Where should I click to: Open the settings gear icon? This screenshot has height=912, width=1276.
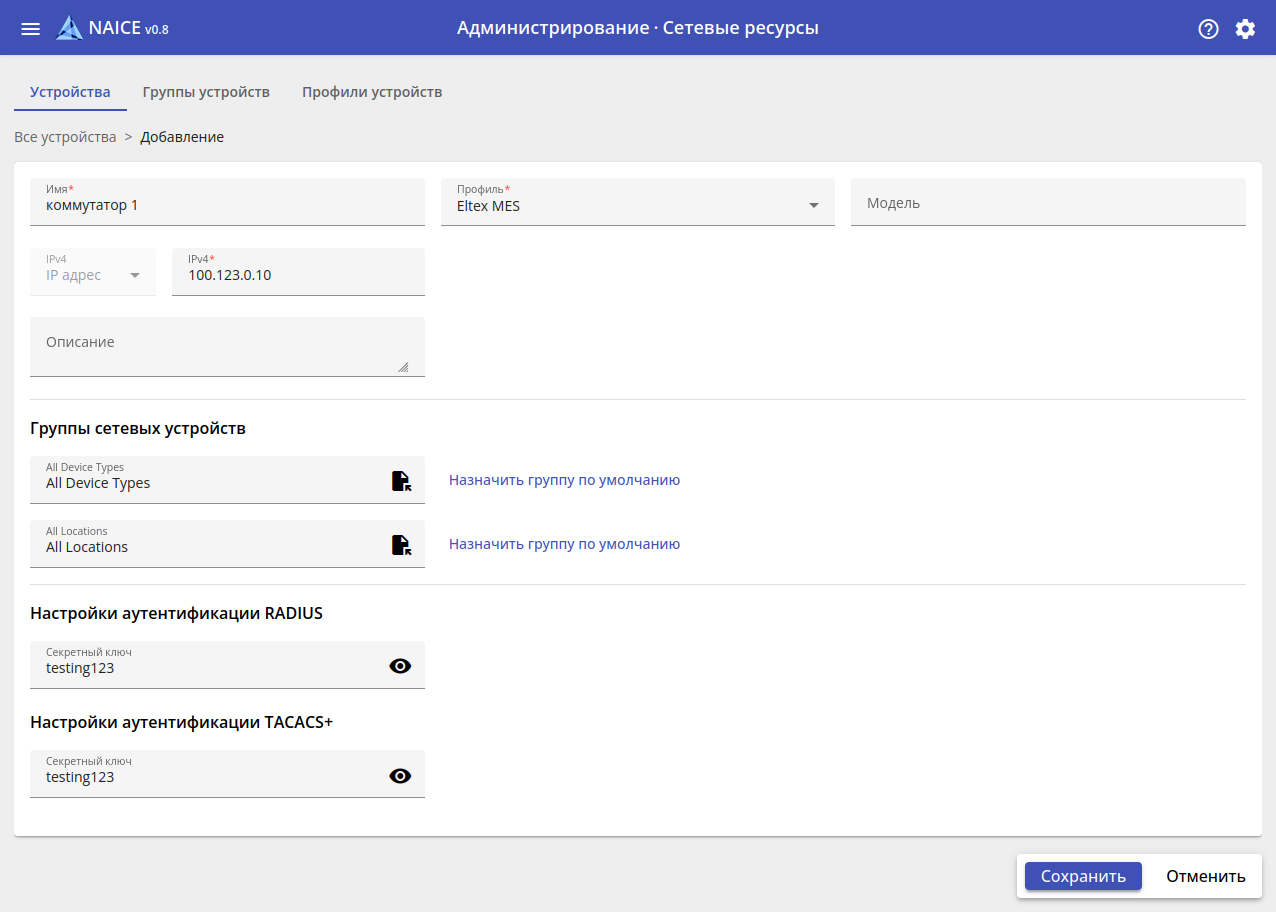(1244, 29)
